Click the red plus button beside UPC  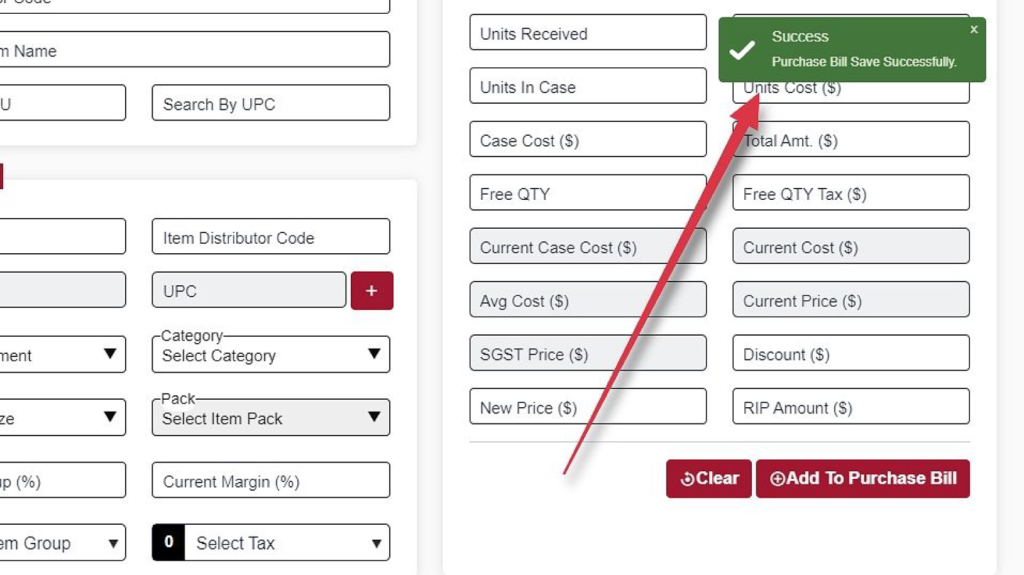click(372, 291)
